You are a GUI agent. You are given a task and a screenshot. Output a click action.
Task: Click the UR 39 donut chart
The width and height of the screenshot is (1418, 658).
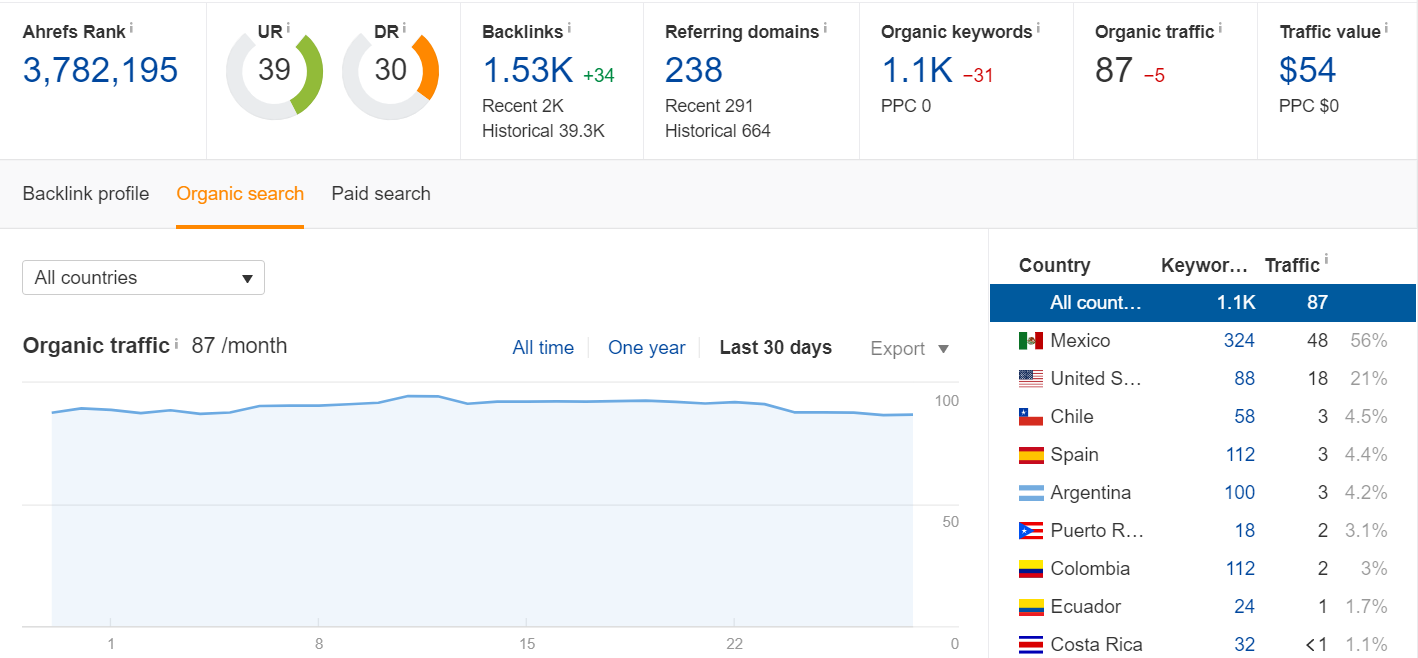point(274,75)
